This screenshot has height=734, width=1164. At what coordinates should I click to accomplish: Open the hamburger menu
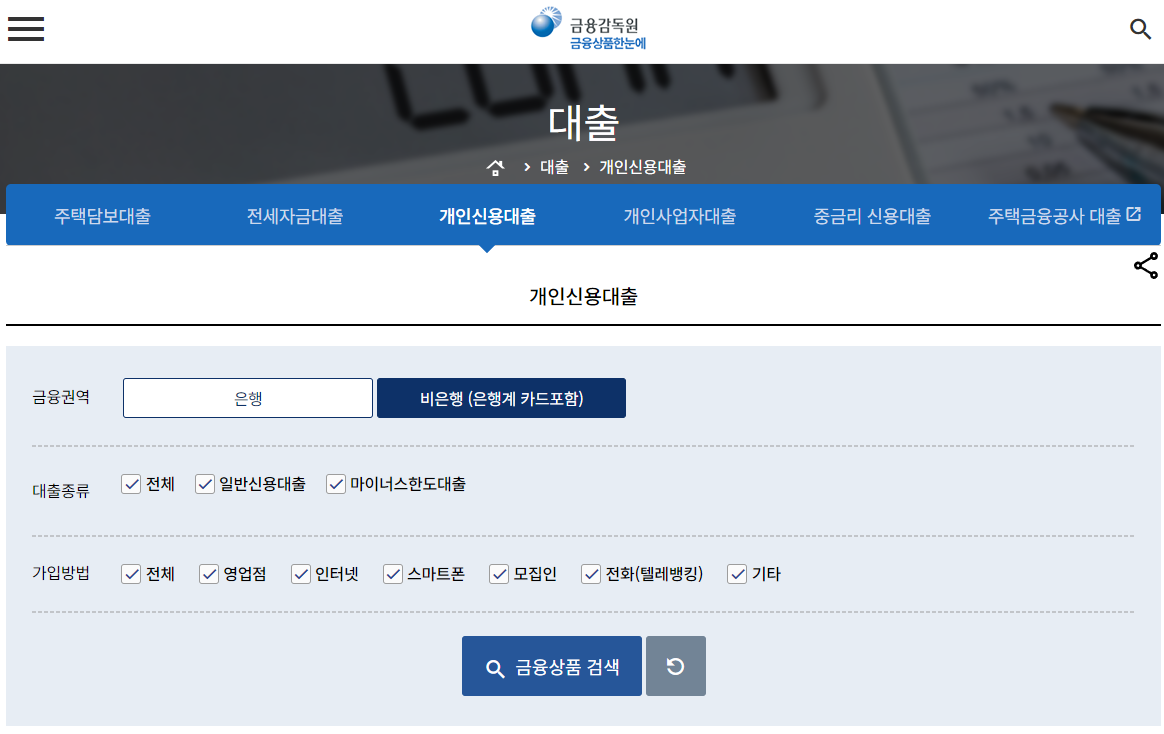(x=25, y=28)
